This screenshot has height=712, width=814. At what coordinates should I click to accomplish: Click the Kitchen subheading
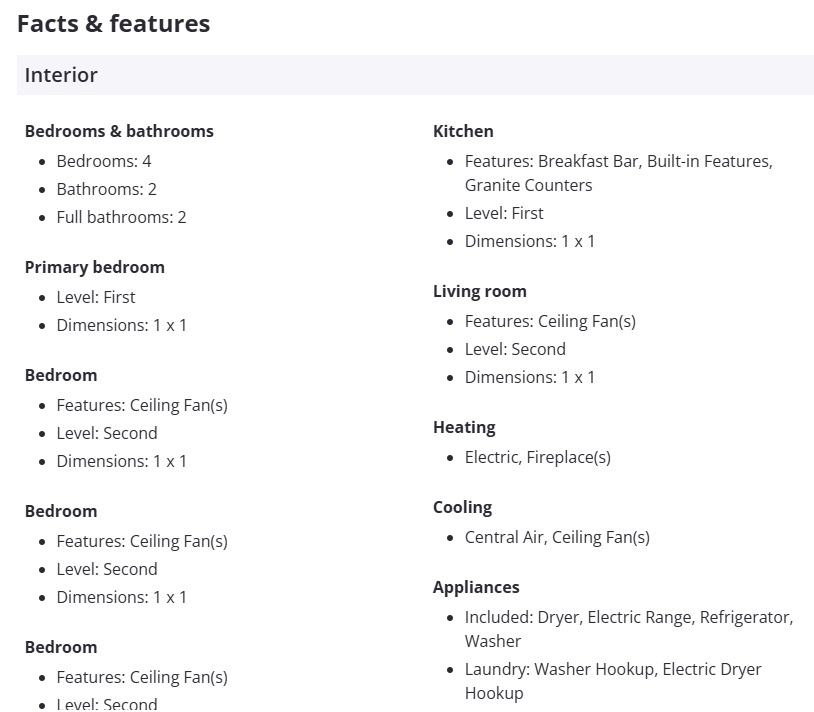[463, 131]
